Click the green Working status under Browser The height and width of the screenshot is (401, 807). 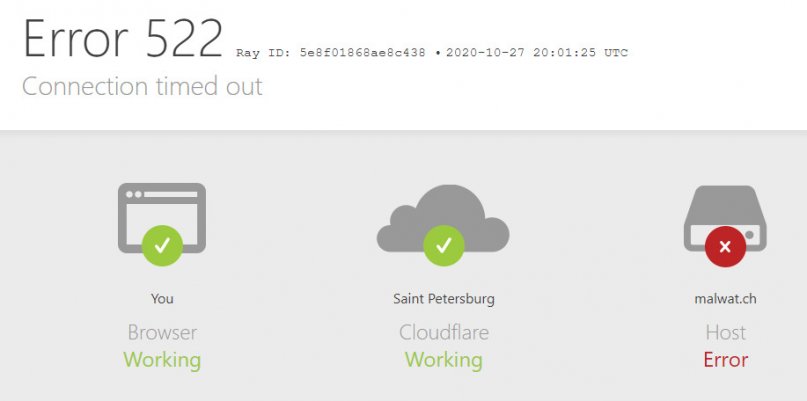tap(162, 360)
